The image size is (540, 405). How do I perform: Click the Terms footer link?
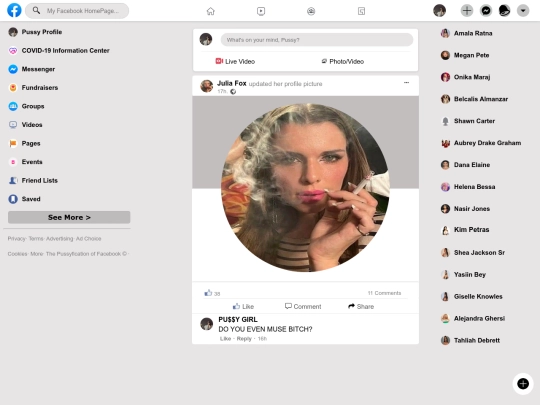coord(36,239)
